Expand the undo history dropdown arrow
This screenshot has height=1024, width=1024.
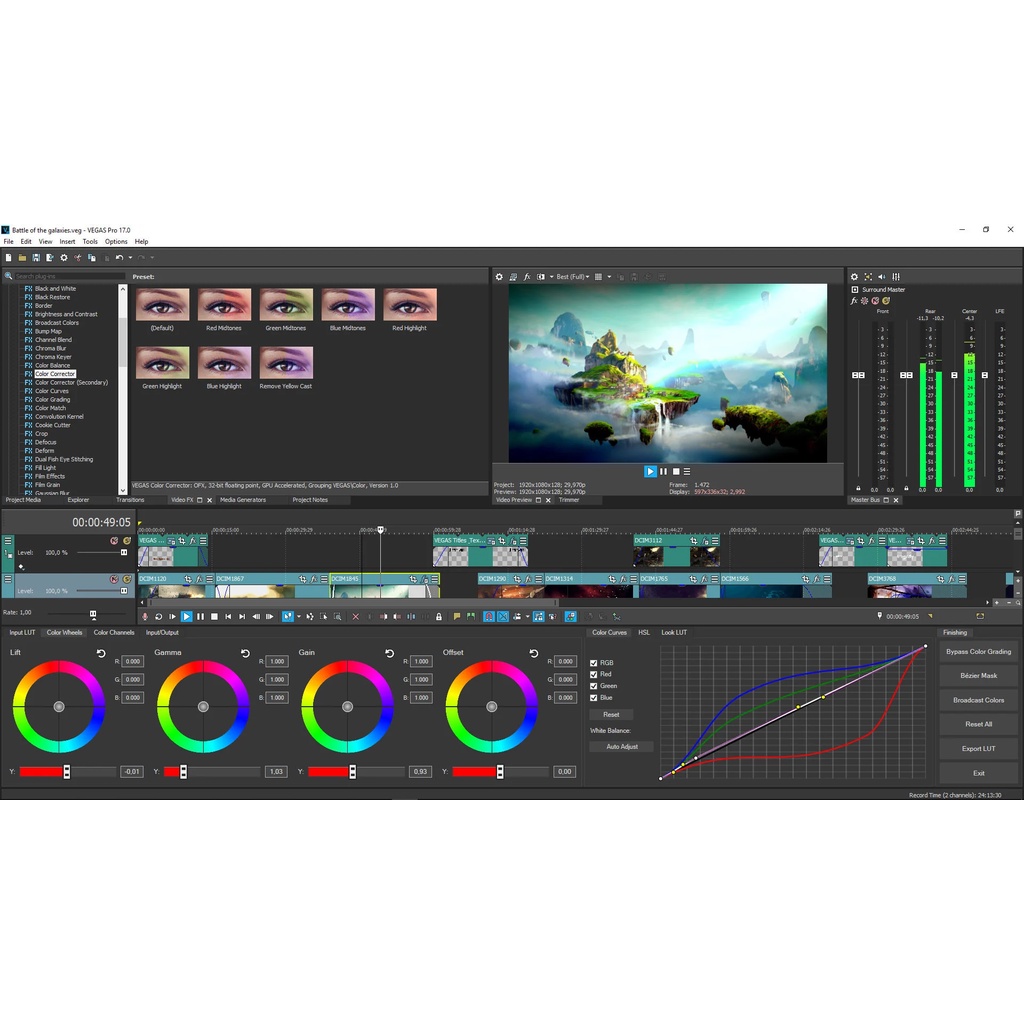[130, 258]
